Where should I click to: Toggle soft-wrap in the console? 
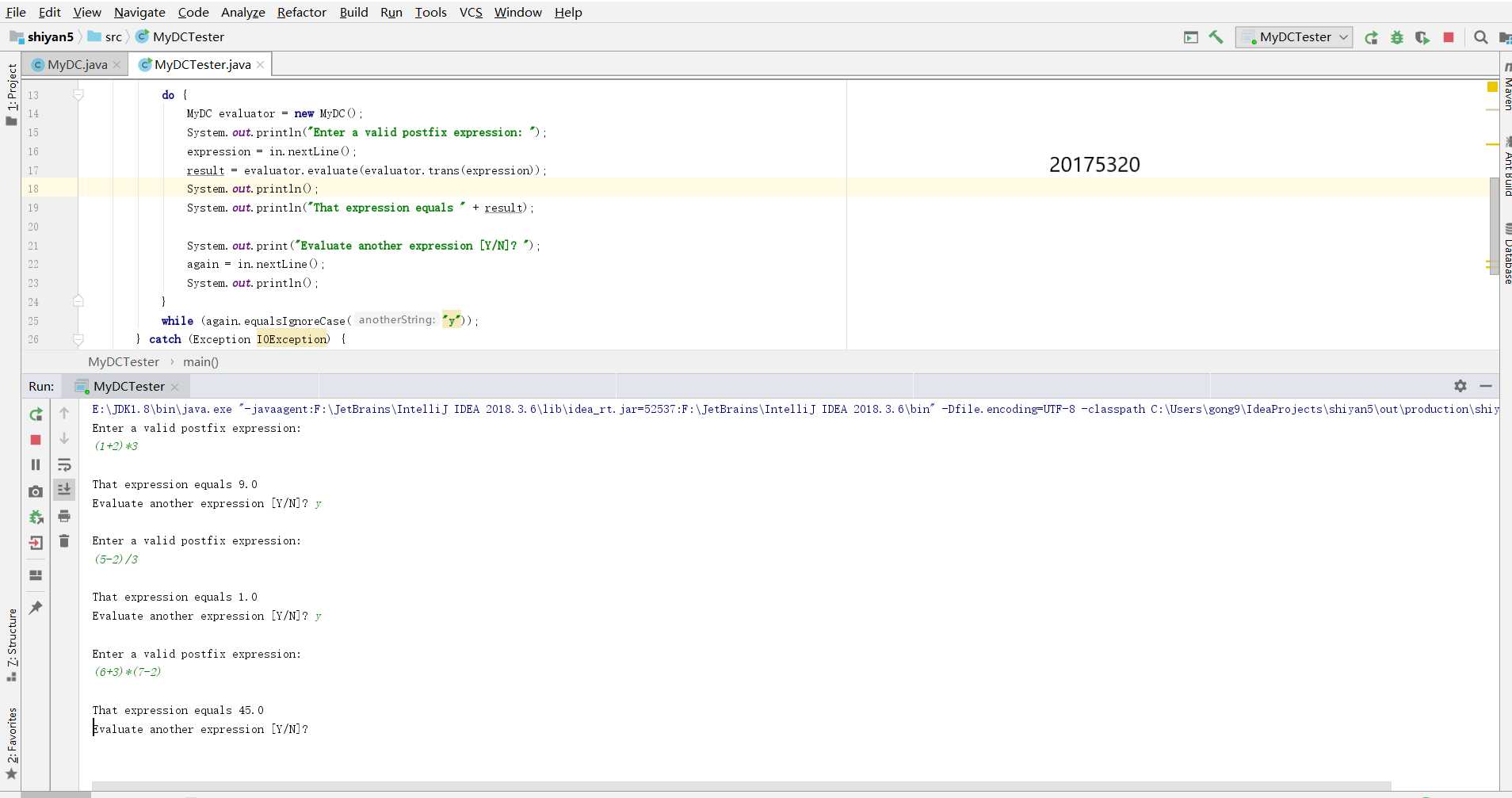tap(64, 464)
